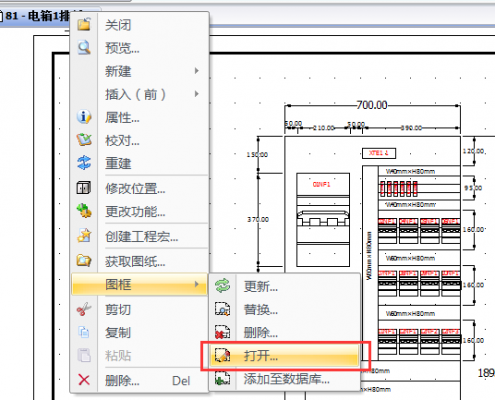Select 添加至数据库... menu entry
Image resolution: width=495 pixels, height=400 pixels.
coord(285,379)
